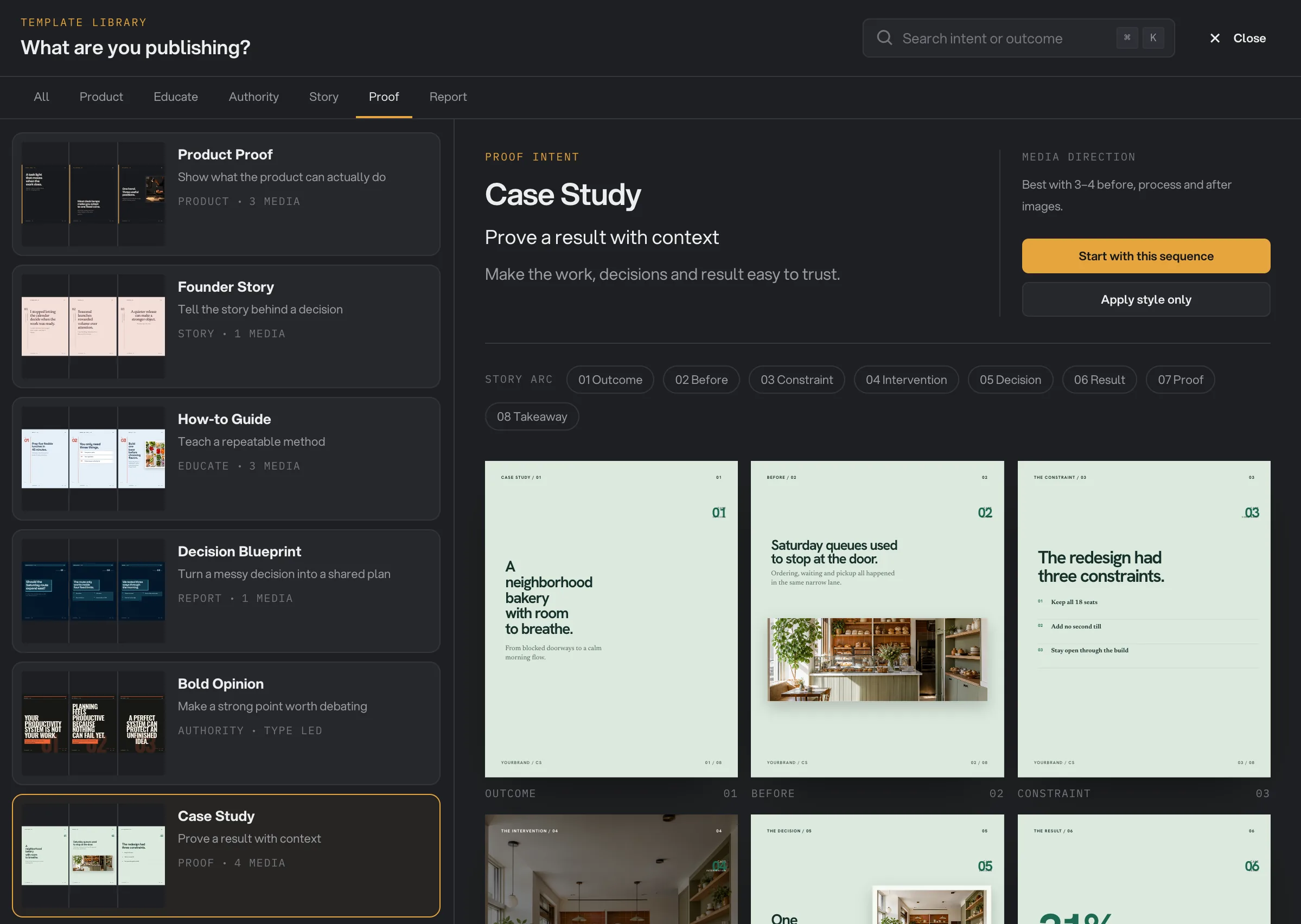
Task: Select the 07 Proof chip
Action: tap(1181, 380)
